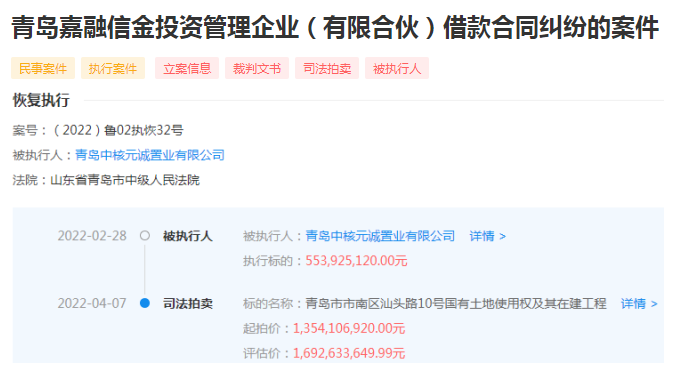
Task: Click court name 山东省青岛市中级人民法院
Action: [x=125, y=180]
